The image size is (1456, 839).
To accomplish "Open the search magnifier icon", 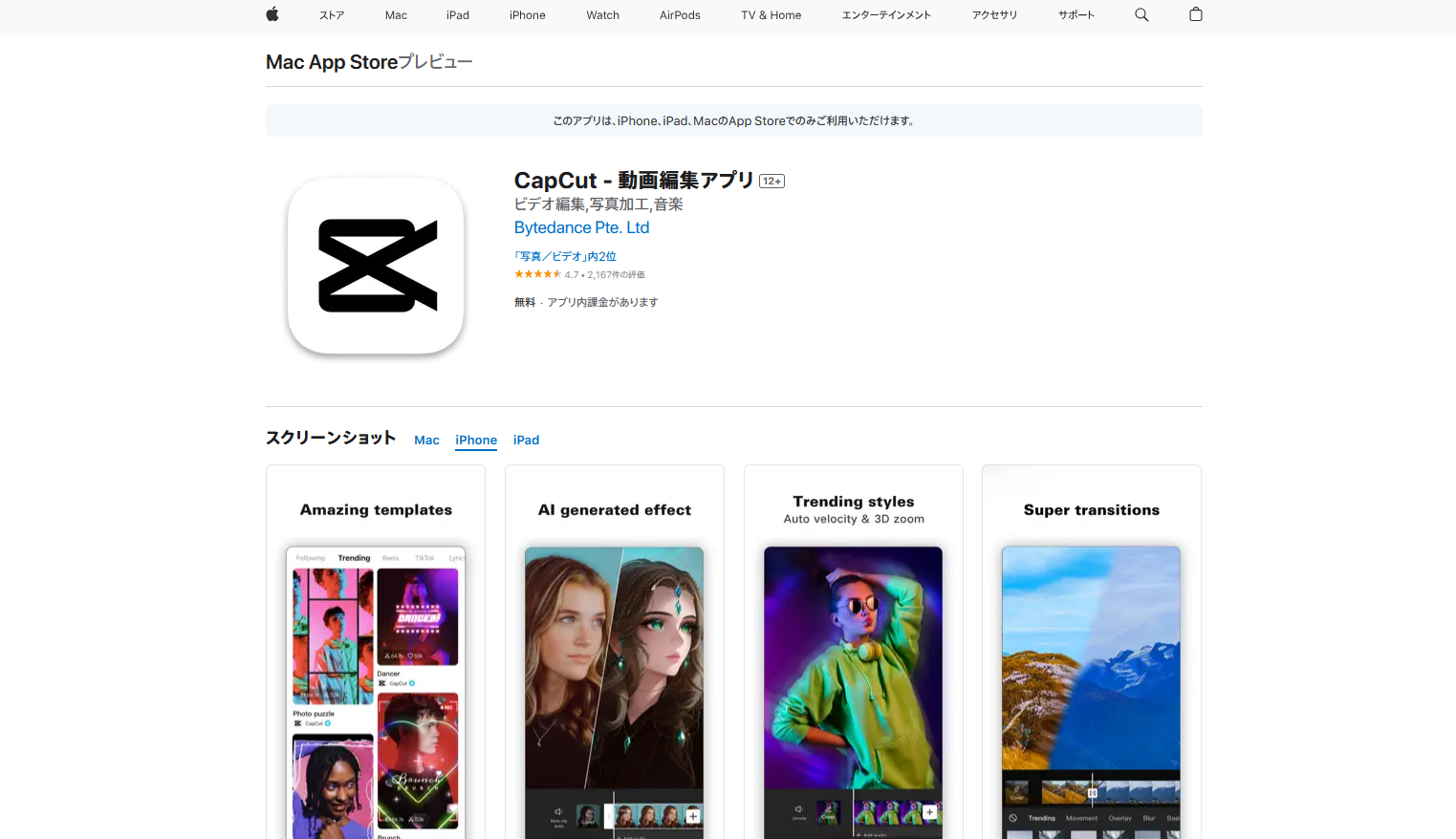I will click(x=1141, y=14).
